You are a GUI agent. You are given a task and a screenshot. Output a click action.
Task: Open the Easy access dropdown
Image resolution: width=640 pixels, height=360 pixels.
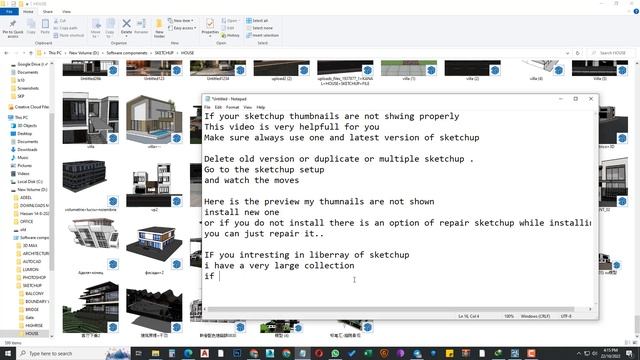click(182, 28)
